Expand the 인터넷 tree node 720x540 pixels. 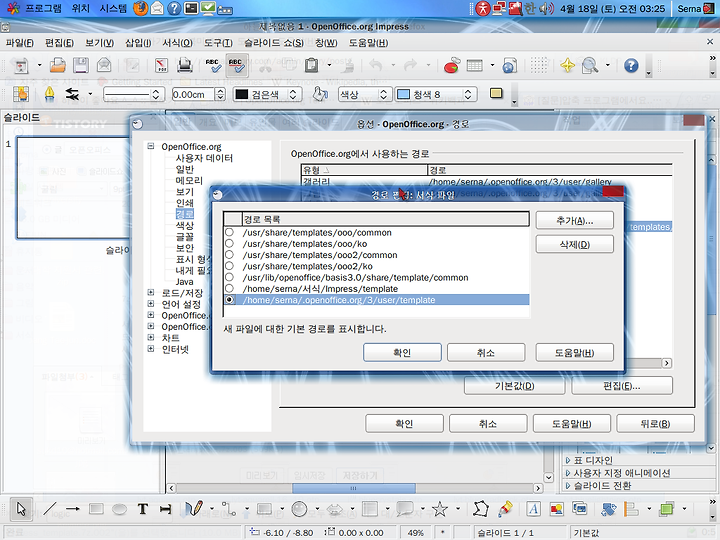click(151, 349)
